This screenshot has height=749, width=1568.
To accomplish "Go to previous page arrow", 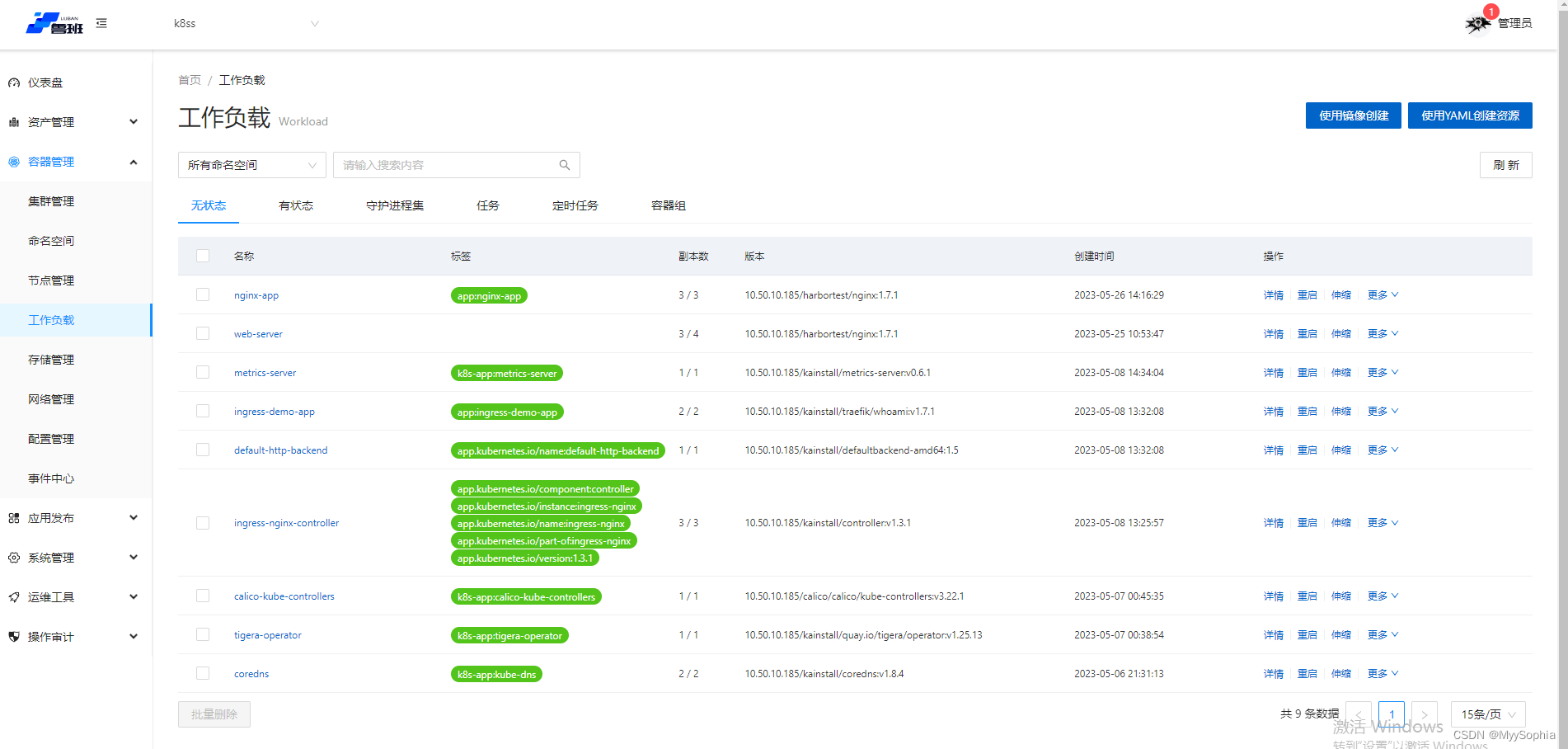I will tap(1359, 714).
